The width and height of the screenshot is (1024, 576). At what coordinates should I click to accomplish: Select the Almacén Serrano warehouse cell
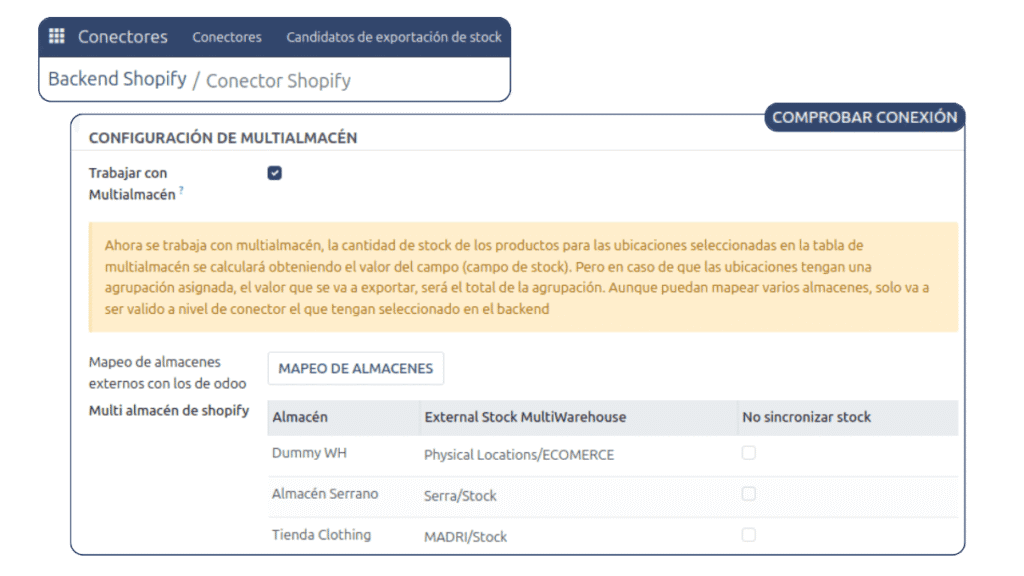pyautogui.click(x=325, y=494)
